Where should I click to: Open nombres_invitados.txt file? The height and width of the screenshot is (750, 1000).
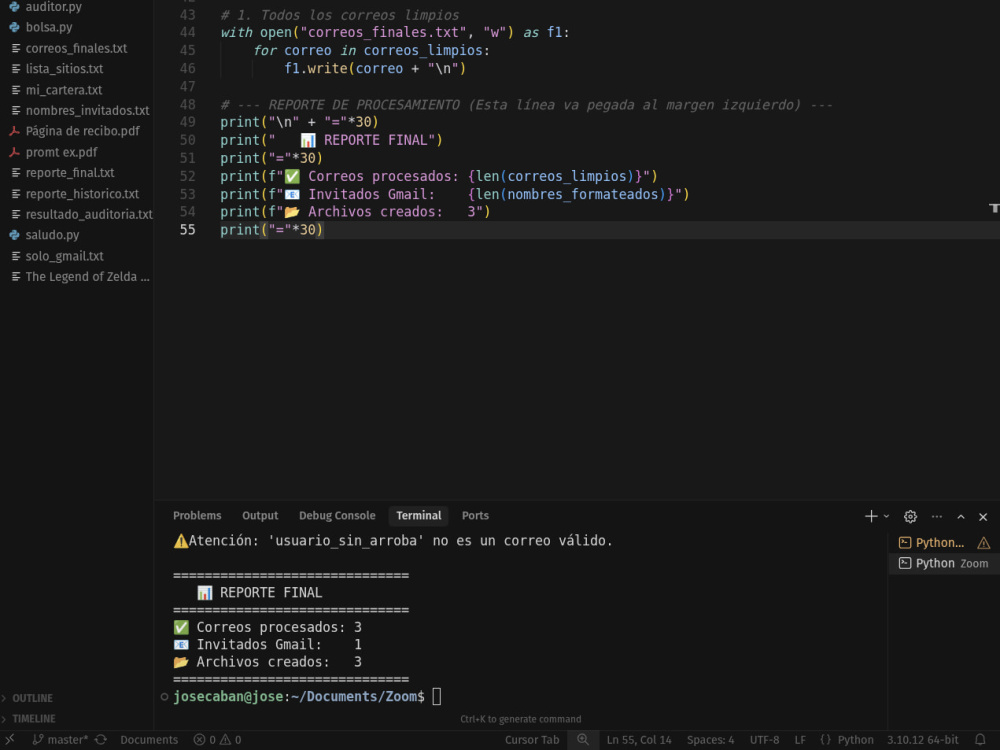click(87, 110)
